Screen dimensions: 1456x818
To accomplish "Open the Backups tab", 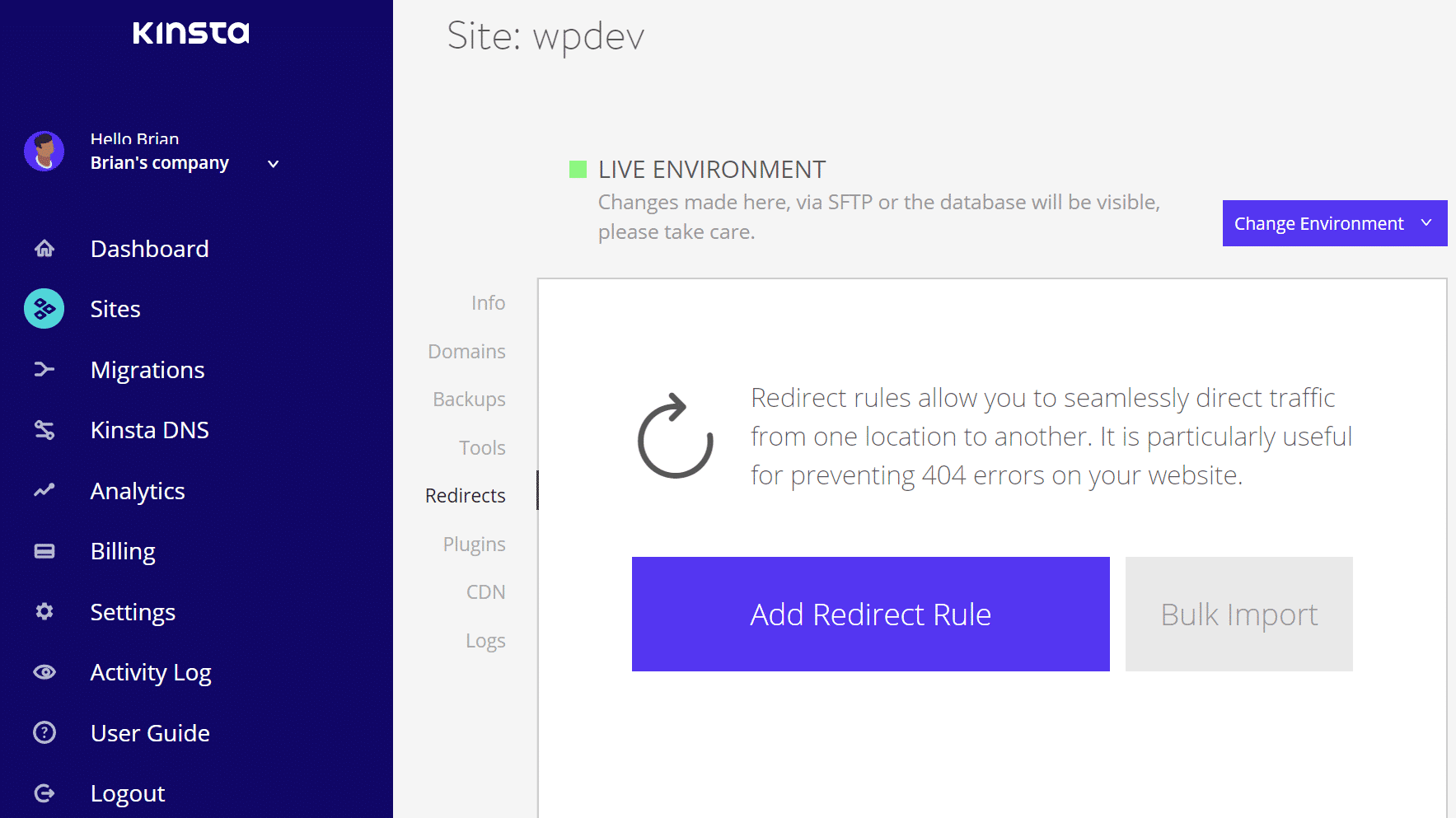I will pos(470,400).
